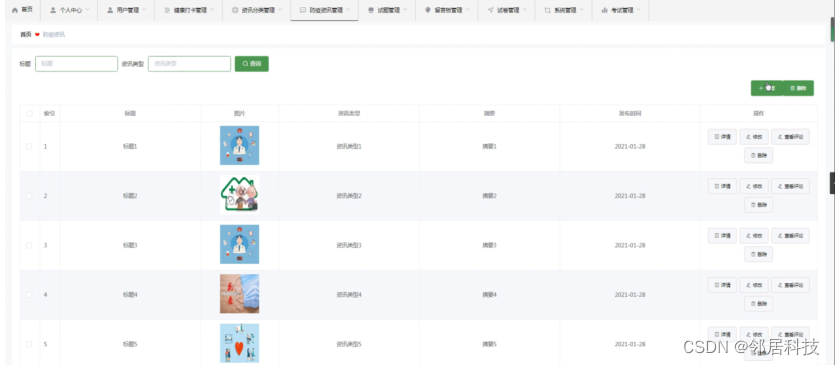Go to 首页 via the breadcrumb
The width and height of the screenshot is (835, 365).
click(26, 35)
